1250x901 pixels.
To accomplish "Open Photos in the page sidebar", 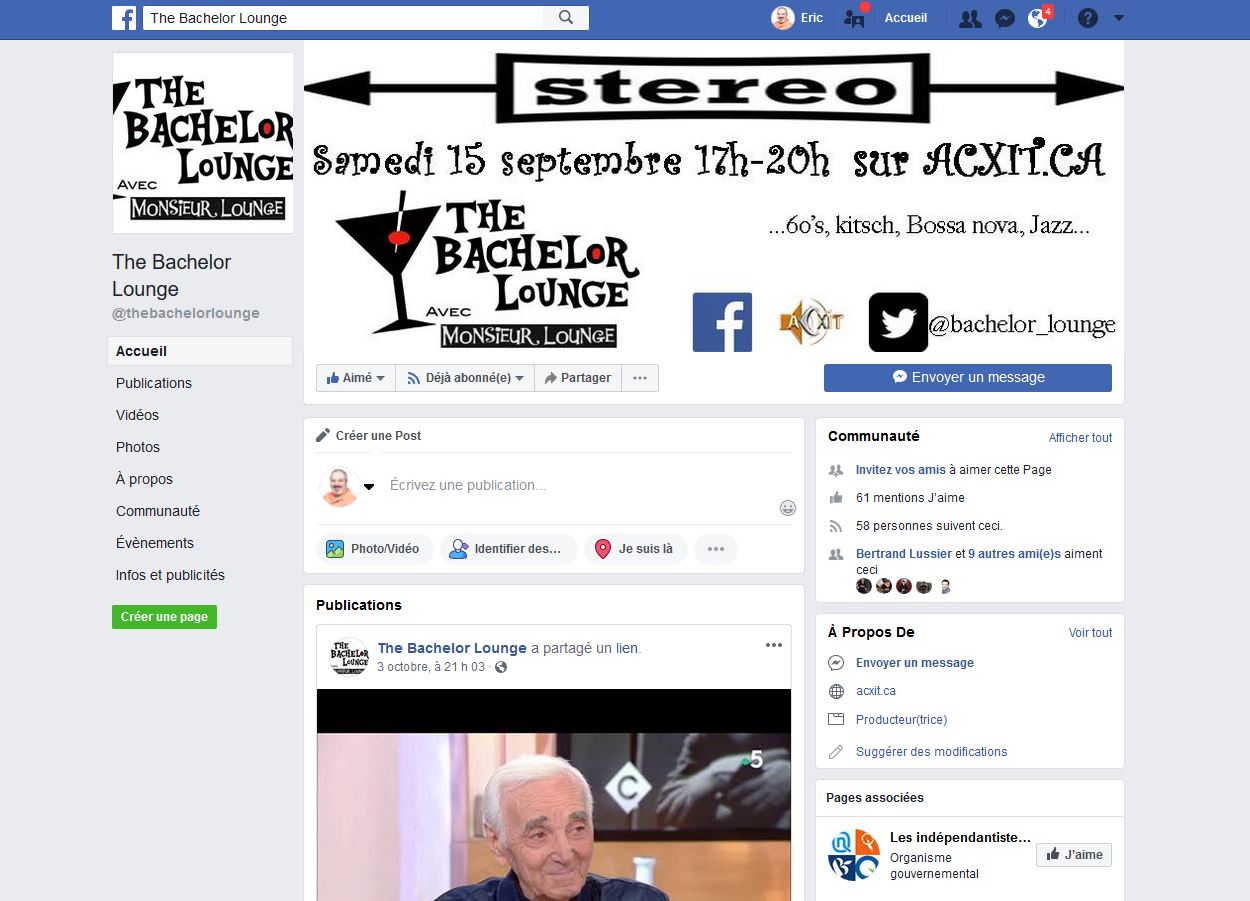I will (x=138, y=447).
